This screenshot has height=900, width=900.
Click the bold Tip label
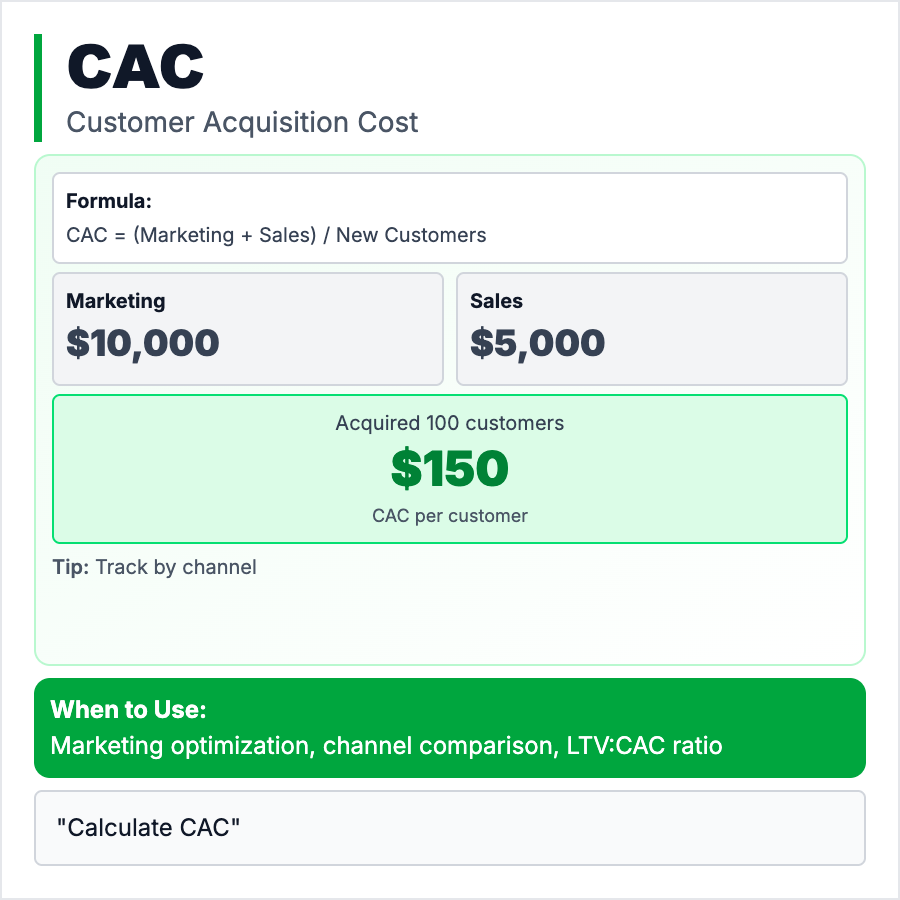click(x=71, y=568)
